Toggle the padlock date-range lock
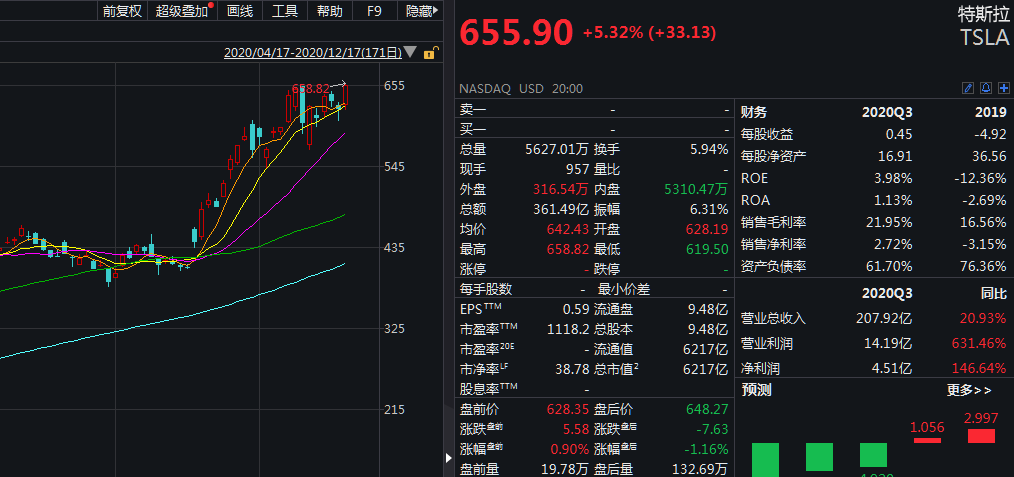The height and width of the screenshot is (477, 1014). 430,53
